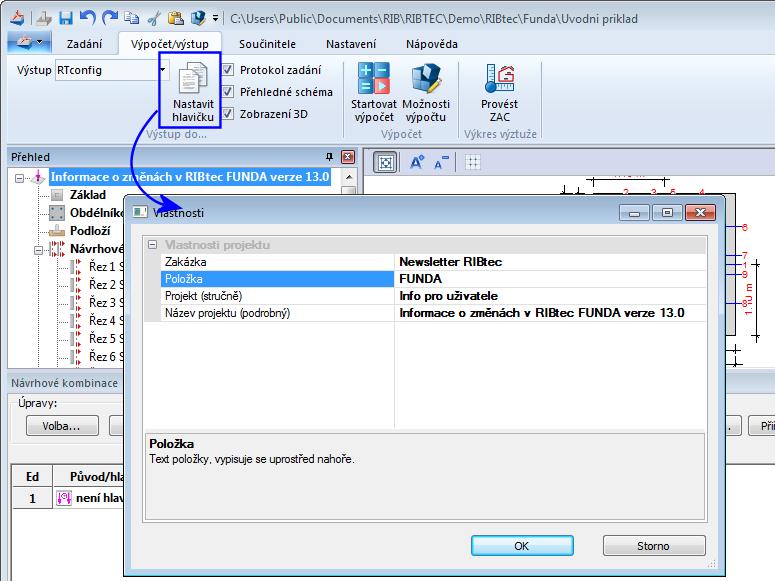Edit the FUNDA value field
The image size is (775, 581).
click(x=550, y=279)
